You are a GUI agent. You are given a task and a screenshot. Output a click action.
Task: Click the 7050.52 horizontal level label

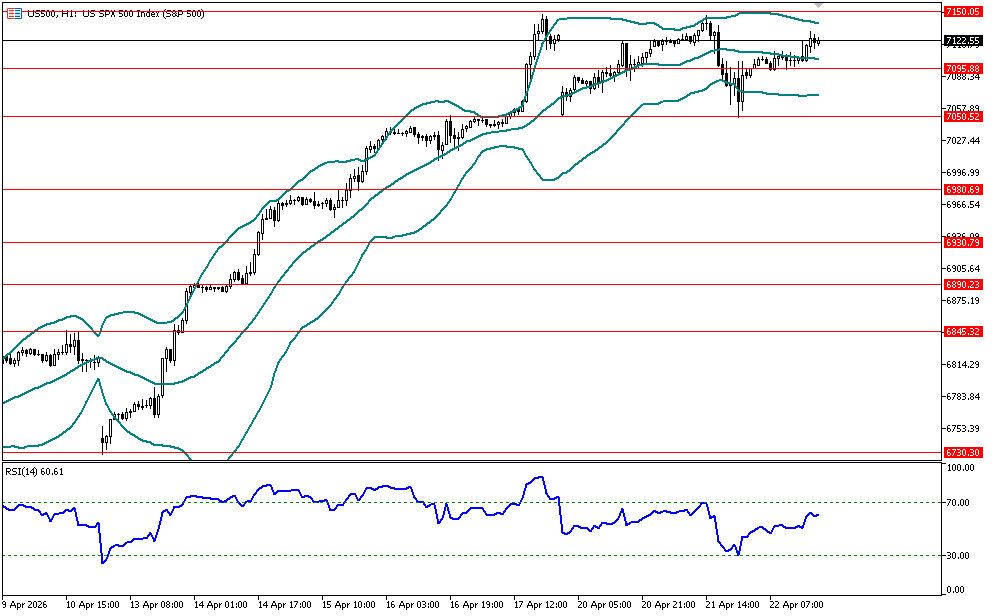coord(961,117)
